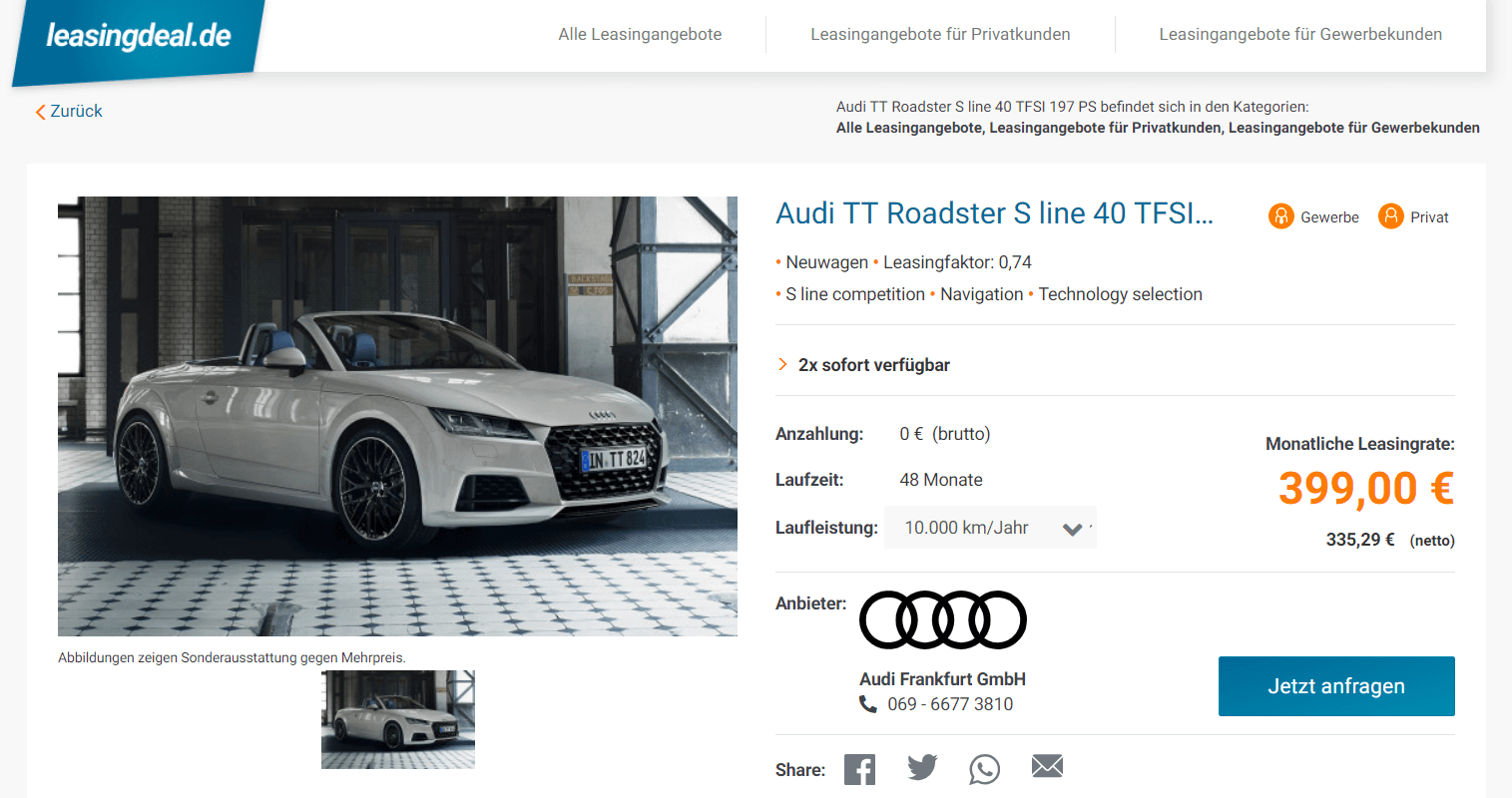Viewport: 1512px width, 798px height.
Task: Click the Technology selection feature text
Action: 1120,294
